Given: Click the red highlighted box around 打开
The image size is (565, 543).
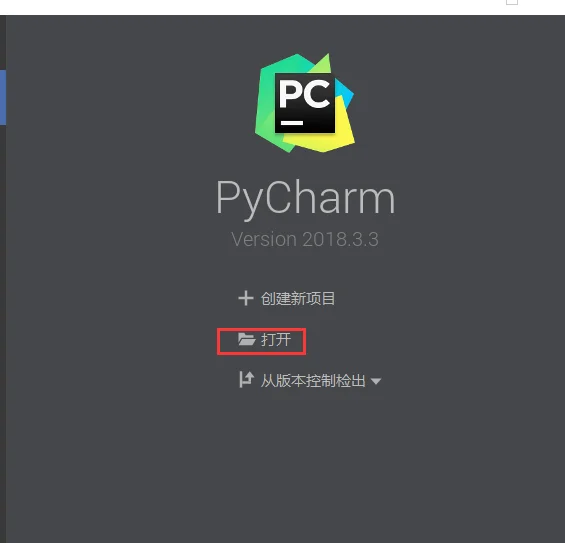Looking at the screenshot, I should 262,341.
